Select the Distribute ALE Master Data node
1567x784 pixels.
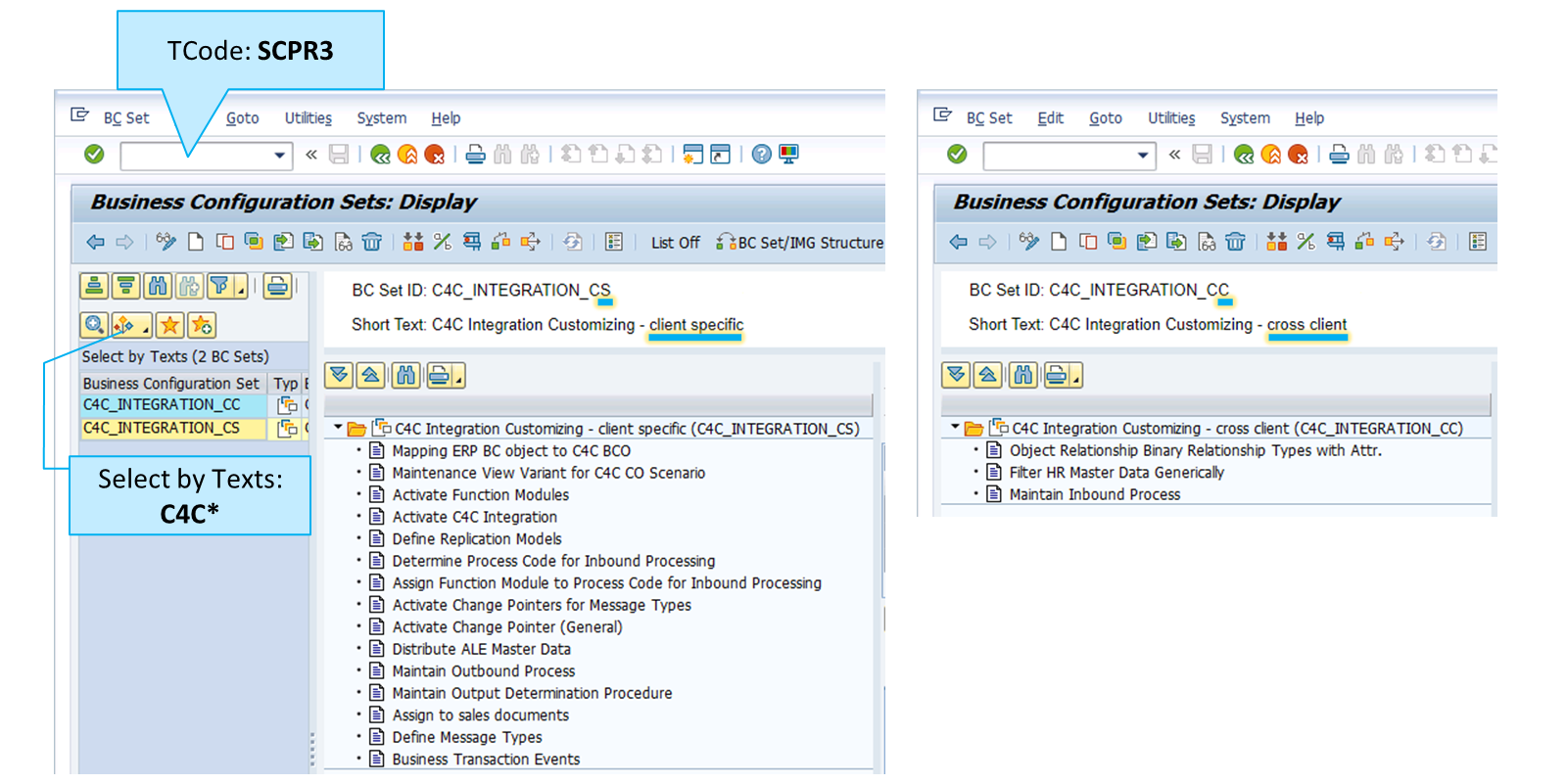481,649
